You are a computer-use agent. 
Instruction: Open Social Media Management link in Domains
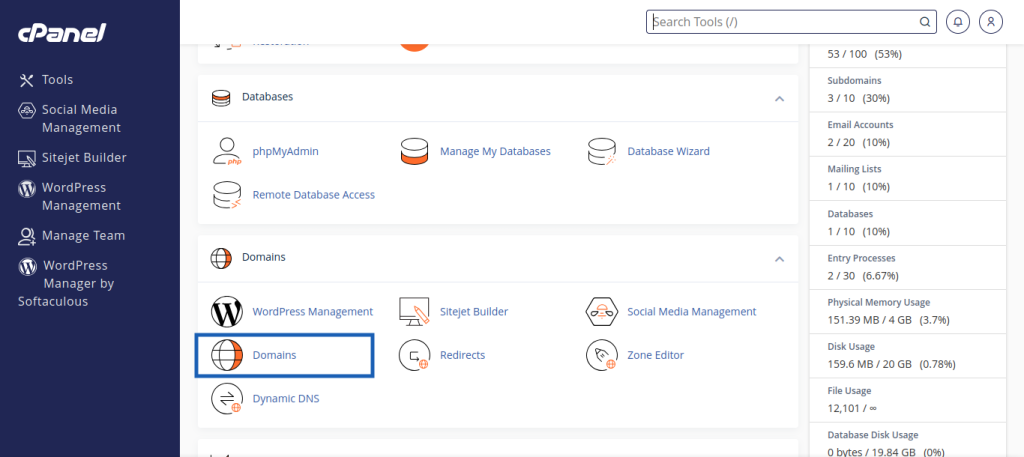[692, 311]
